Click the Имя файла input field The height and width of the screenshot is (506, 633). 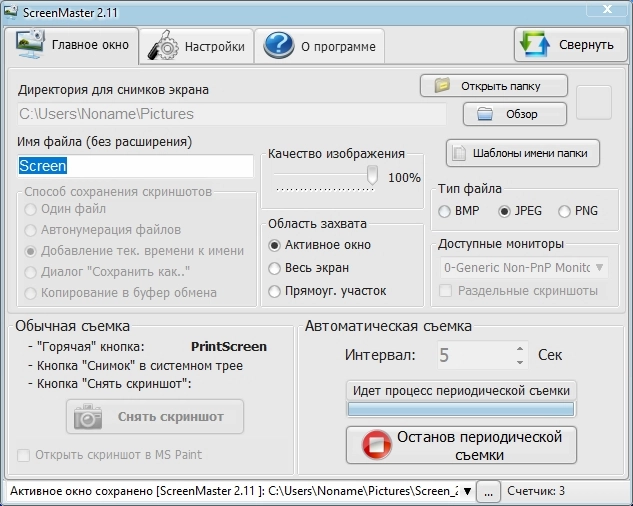(x=135, y=166)
